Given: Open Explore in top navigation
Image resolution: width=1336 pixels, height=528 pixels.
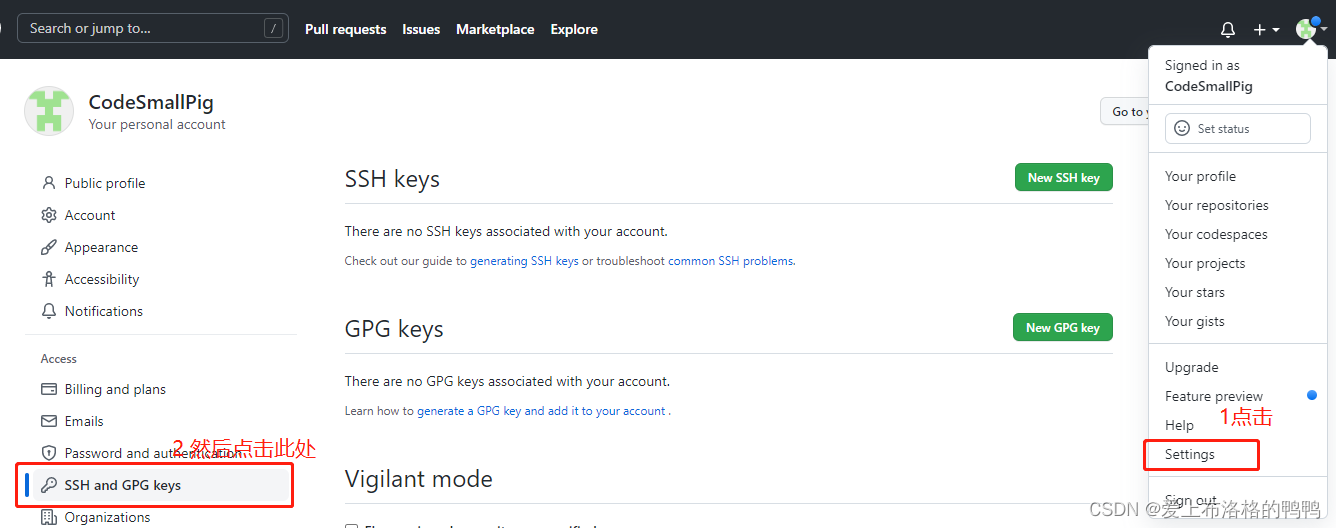Looking at the screenshot, I should (574, 29).
